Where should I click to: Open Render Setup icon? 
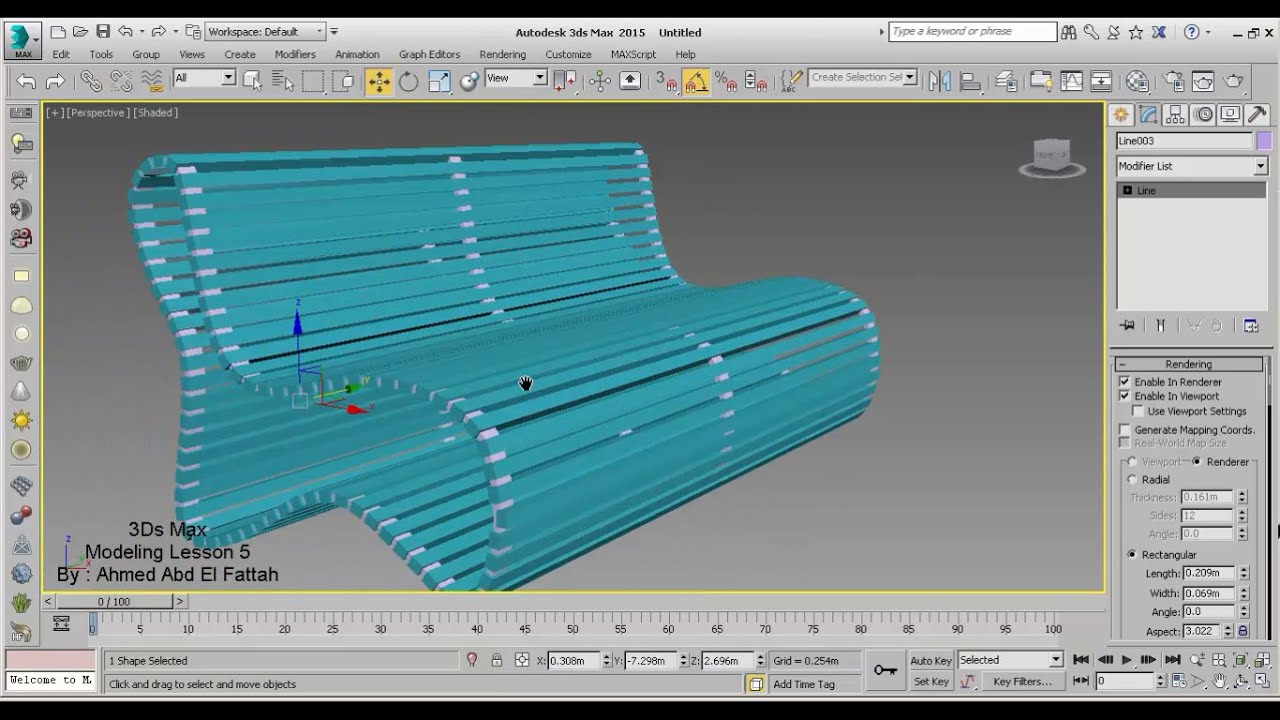pyautogui.click(x=1174, y=81)
